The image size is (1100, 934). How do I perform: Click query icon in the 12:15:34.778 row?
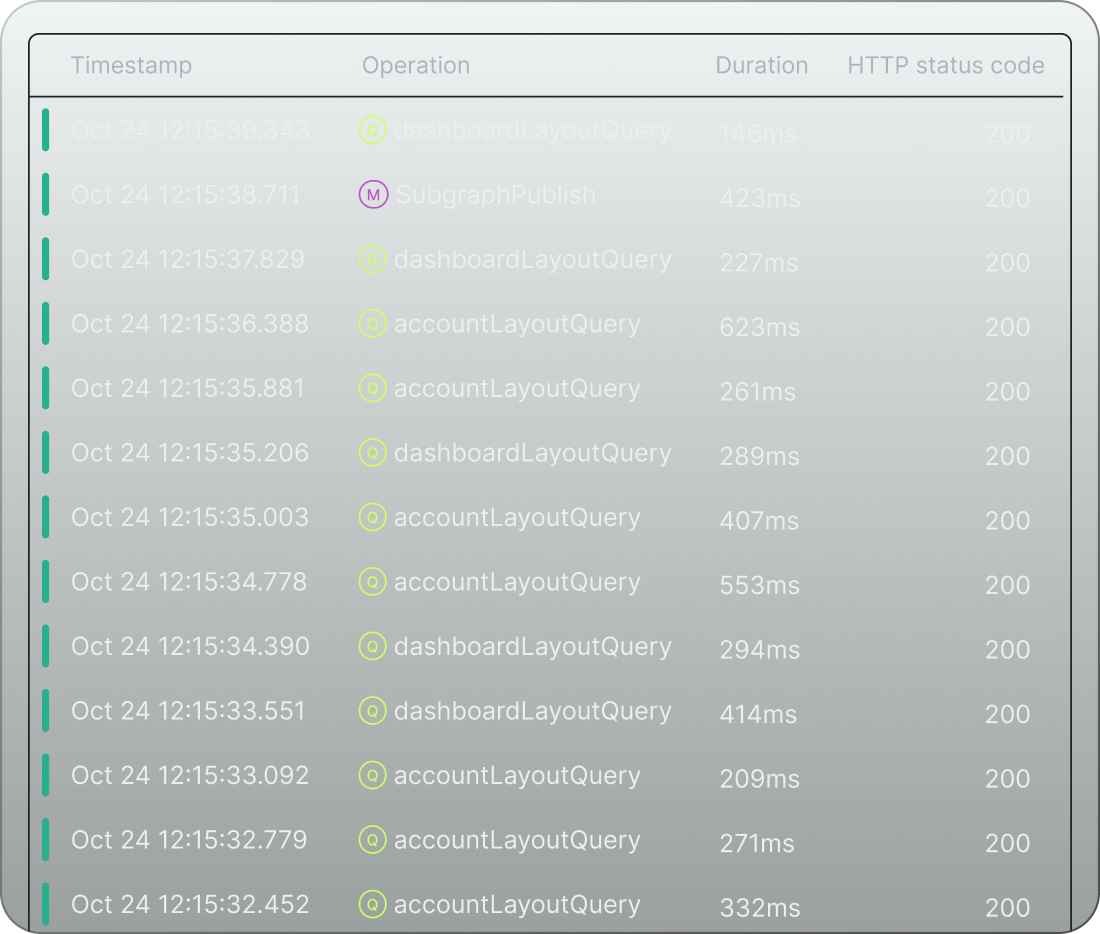372,582
